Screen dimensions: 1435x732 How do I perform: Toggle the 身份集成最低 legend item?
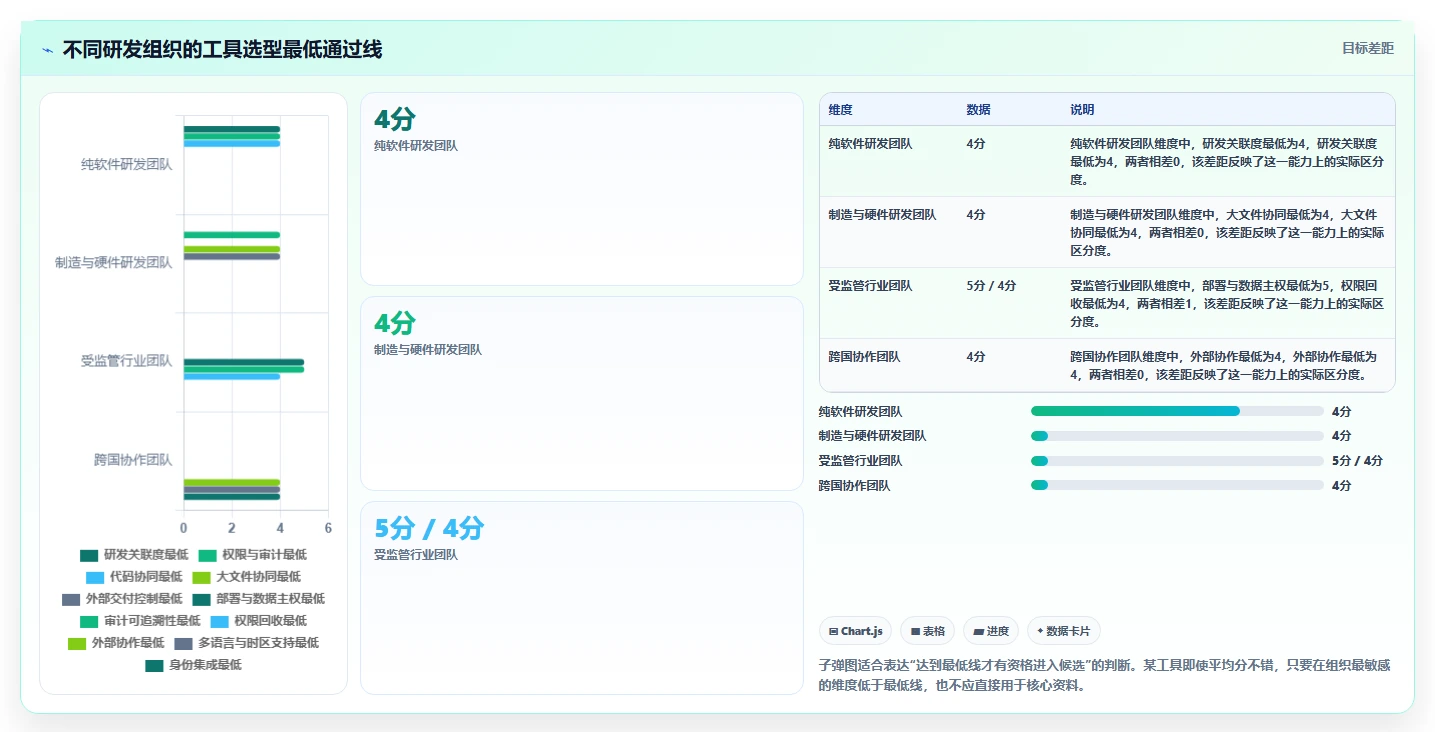point(193,665)
